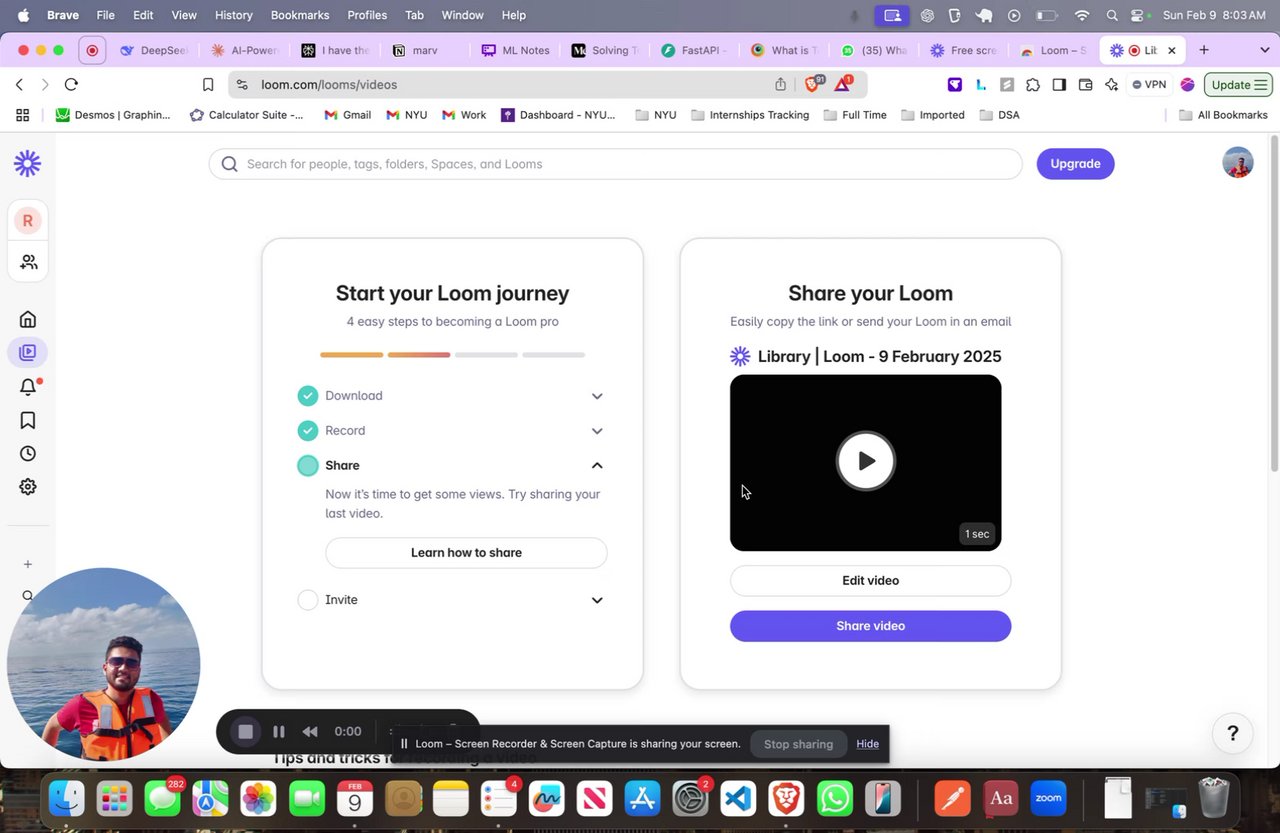Viewport: 1280px width, 833px height.
Task: Click the Loom logo in sidebar
Action: [x=28, y=163]
